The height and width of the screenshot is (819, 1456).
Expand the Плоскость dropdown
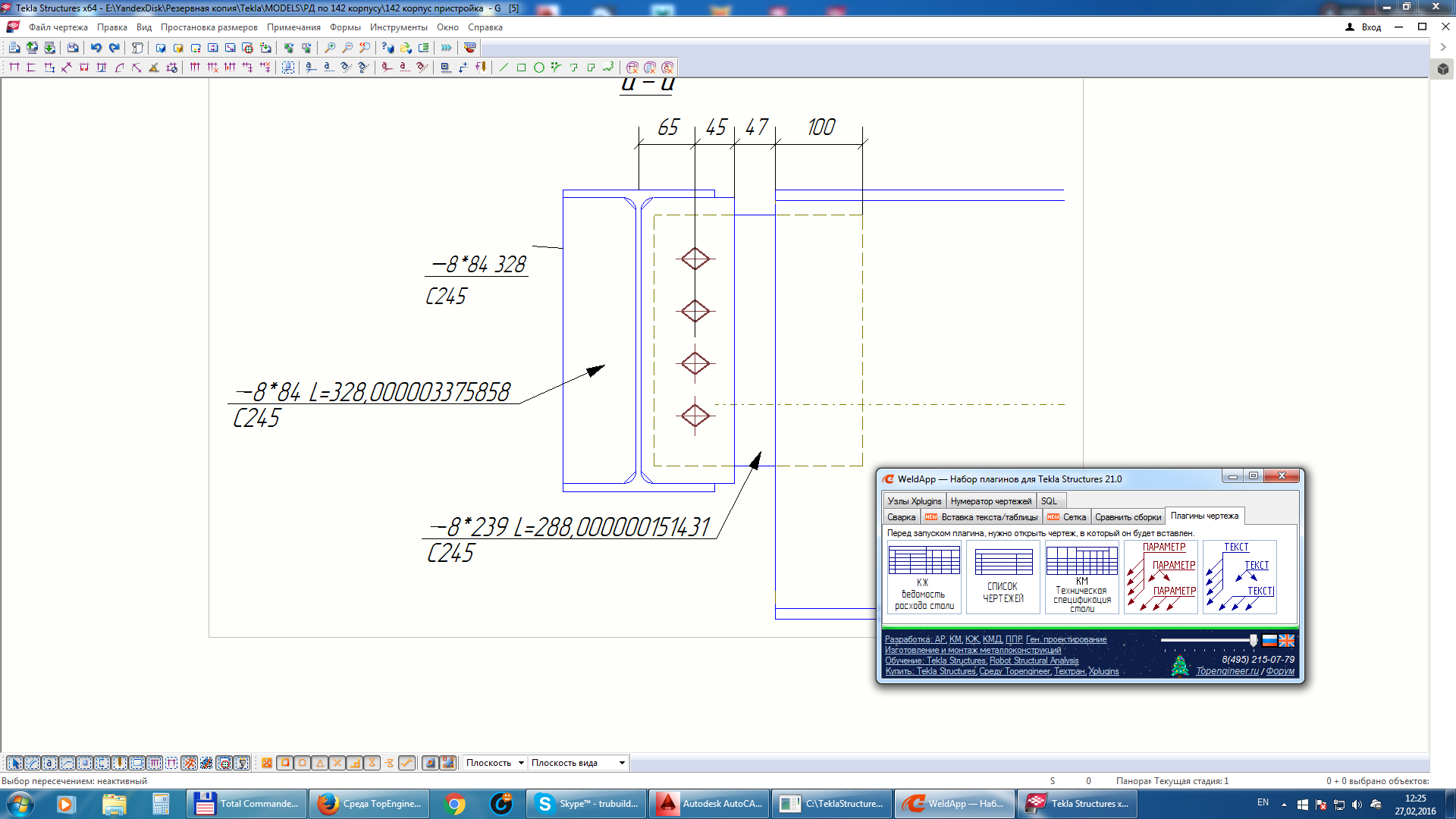click(521, 763)
